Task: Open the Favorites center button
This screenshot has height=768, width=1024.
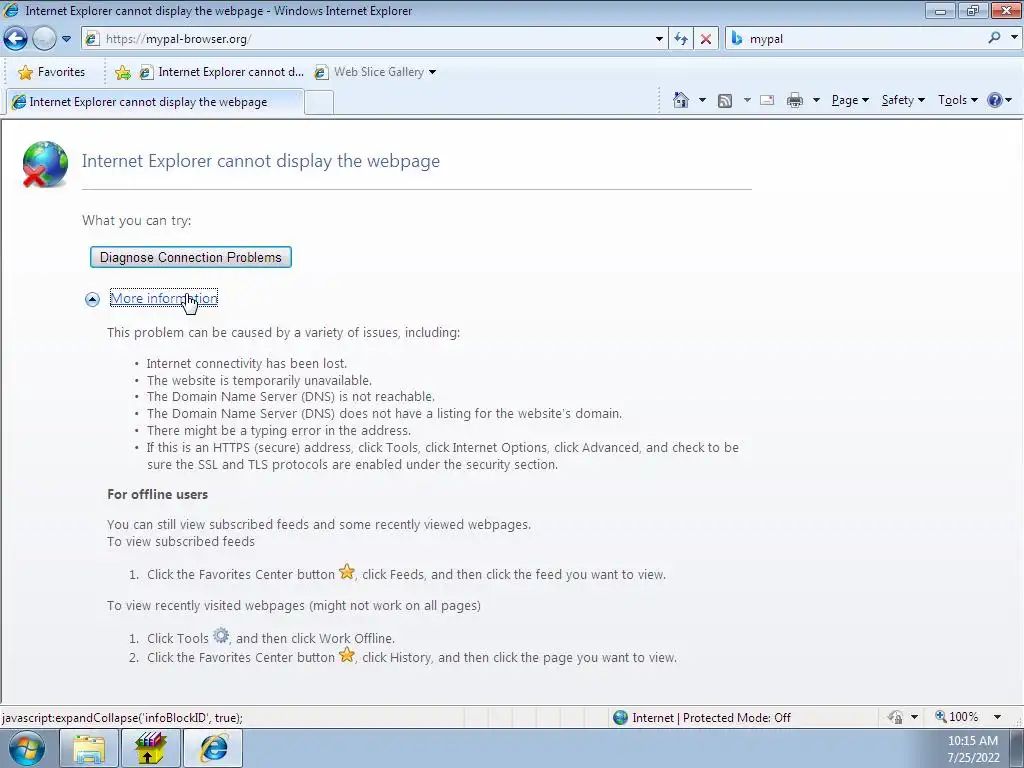Action: (52, 72)
